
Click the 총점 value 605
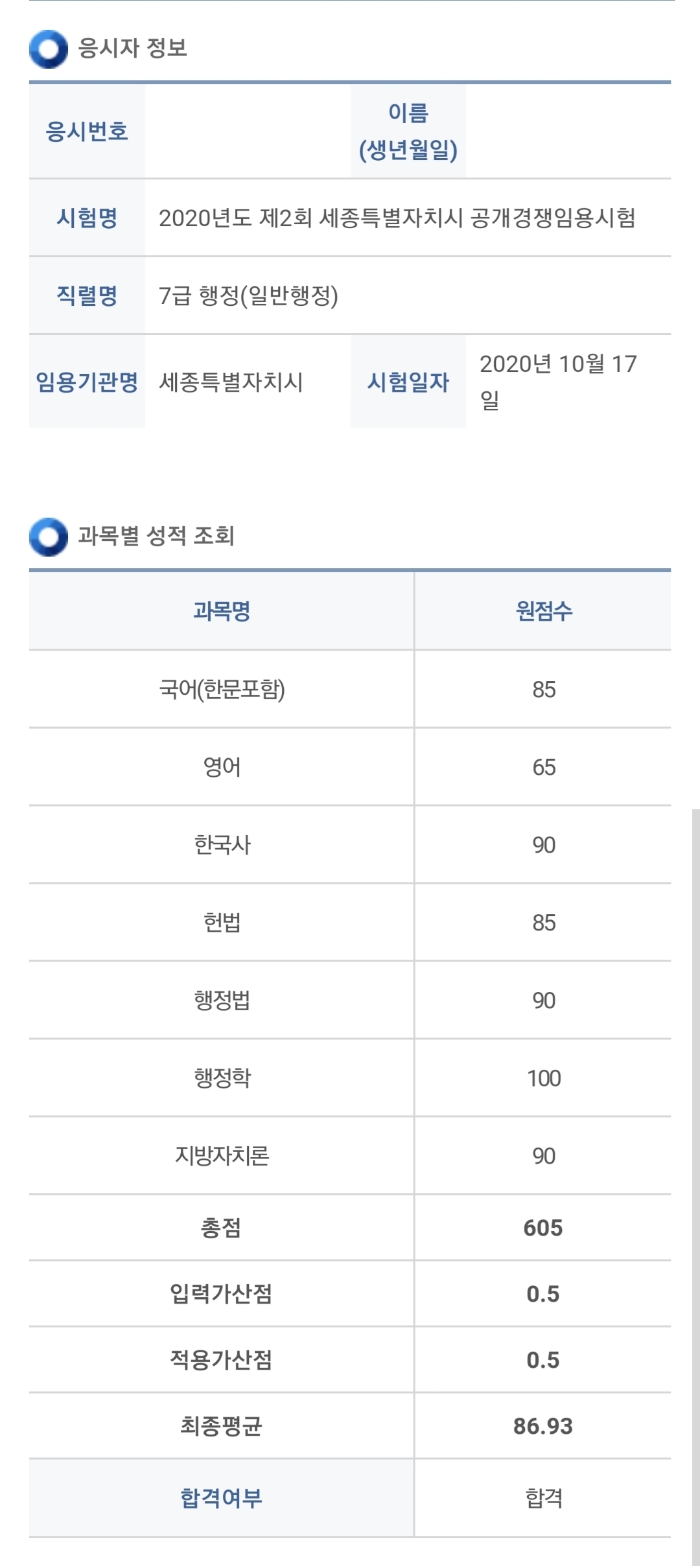click(x=543, y=1228)
